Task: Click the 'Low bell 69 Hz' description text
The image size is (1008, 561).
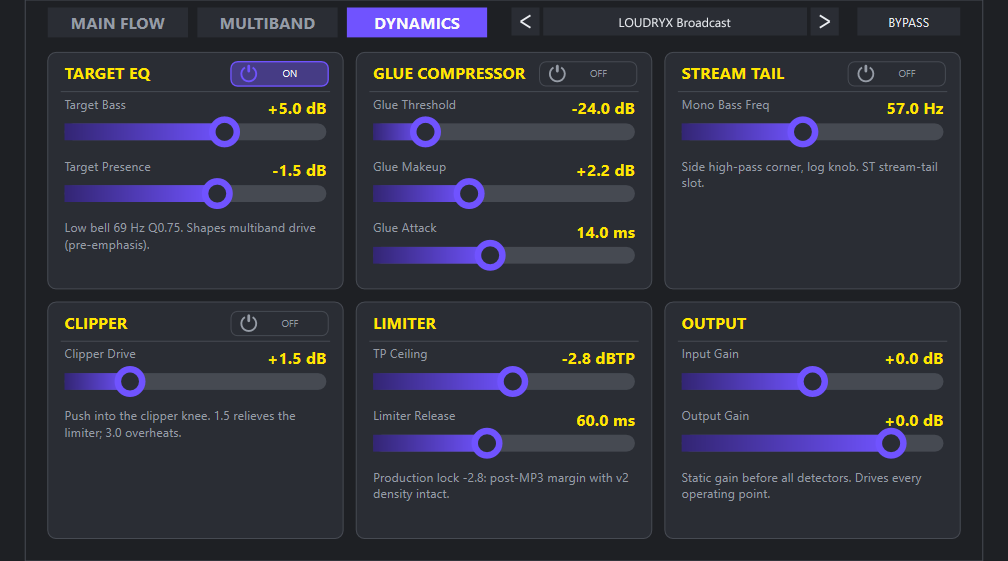Action: coord(190,236)
